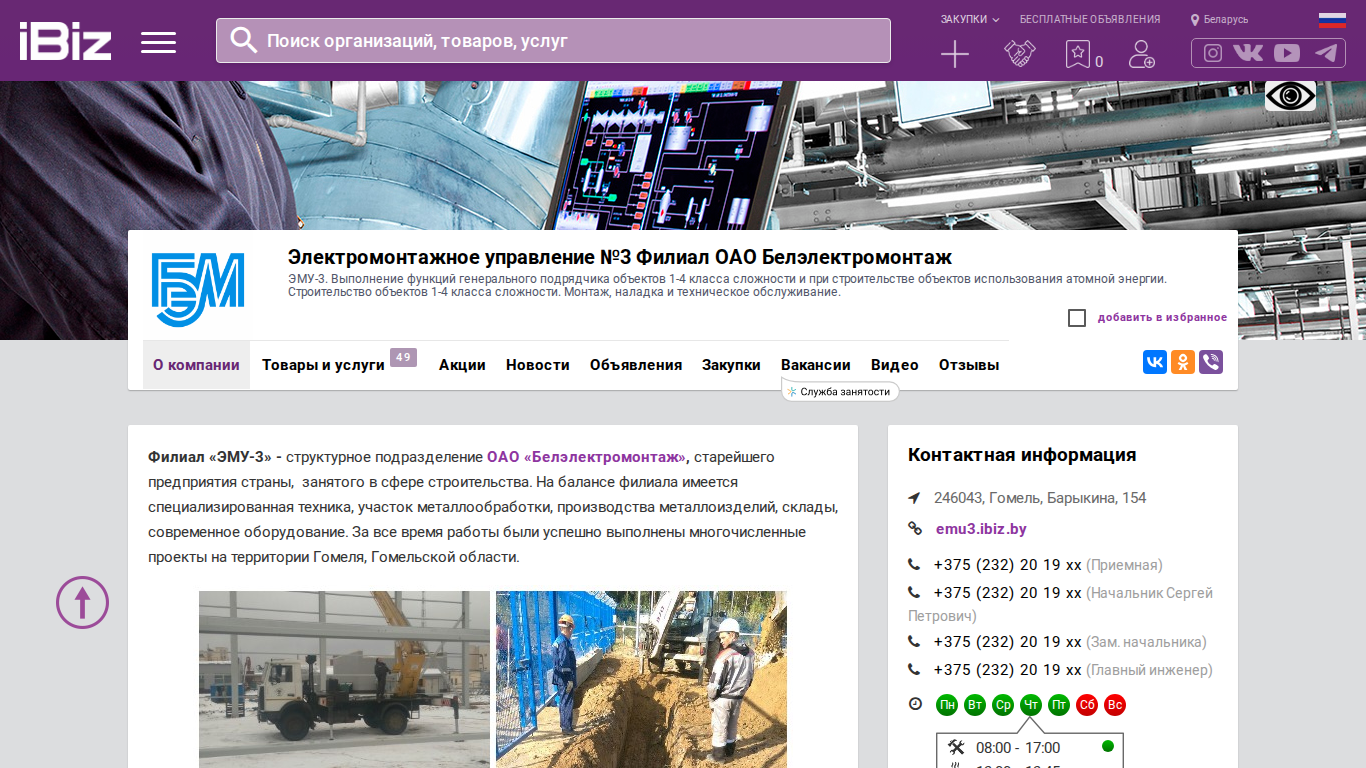
Task: Share the company page via Viber
Action: (1211, 362)
